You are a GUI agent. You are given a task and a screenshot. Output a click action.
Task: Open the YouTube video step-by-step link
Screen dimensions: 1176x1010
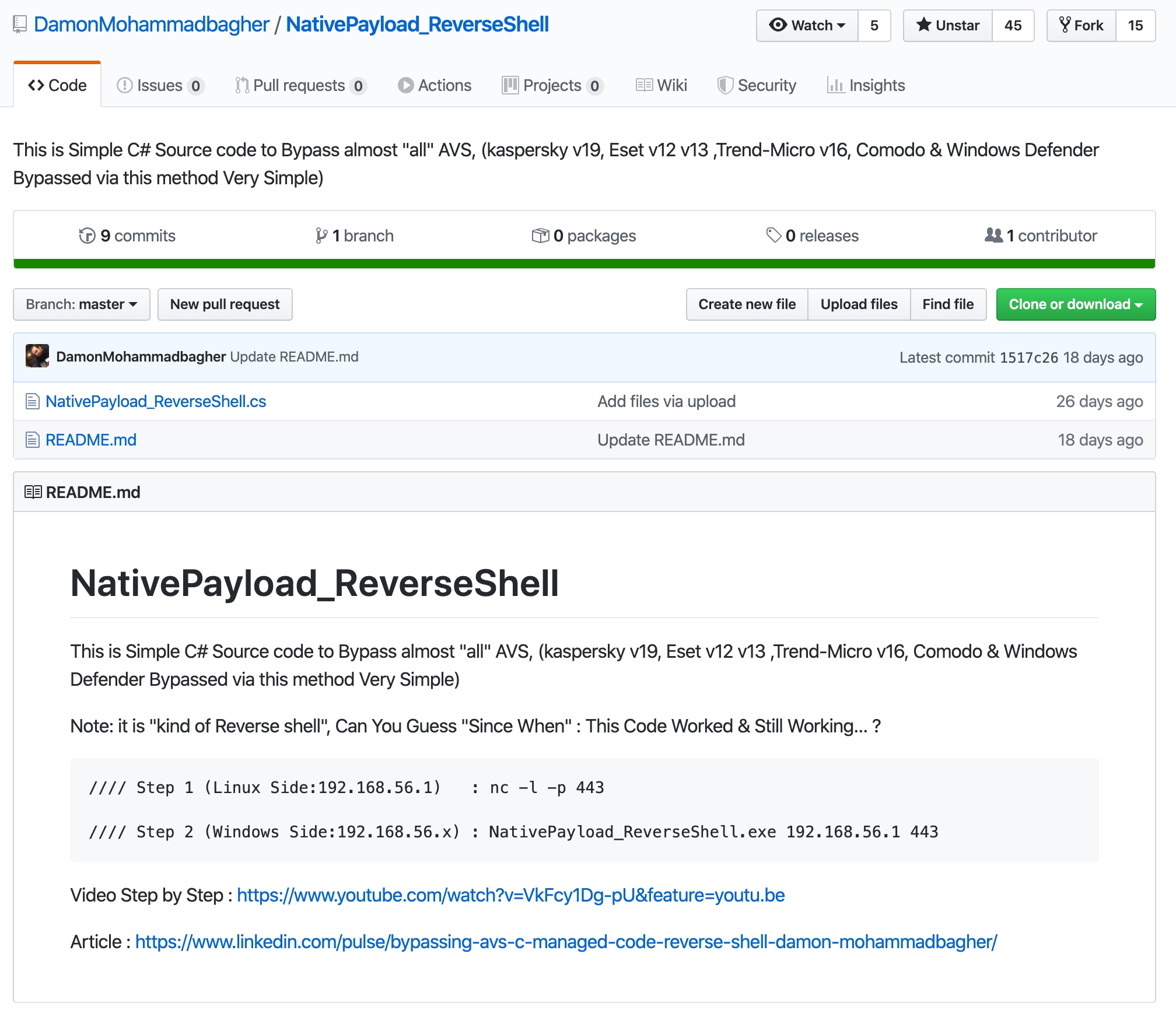click(510, 895)
